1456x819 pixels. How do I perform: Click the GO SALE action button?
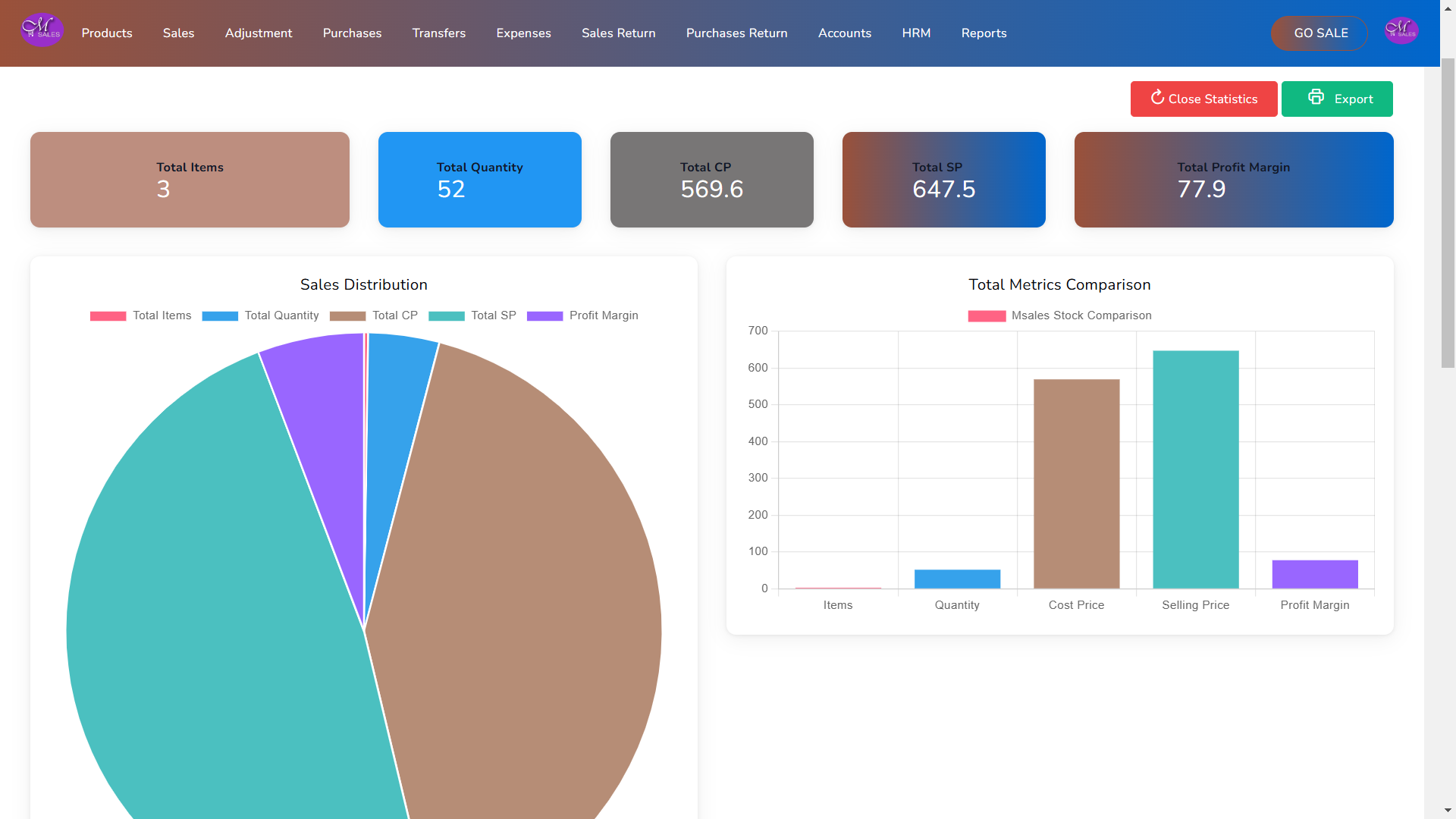pos(1320,33)
